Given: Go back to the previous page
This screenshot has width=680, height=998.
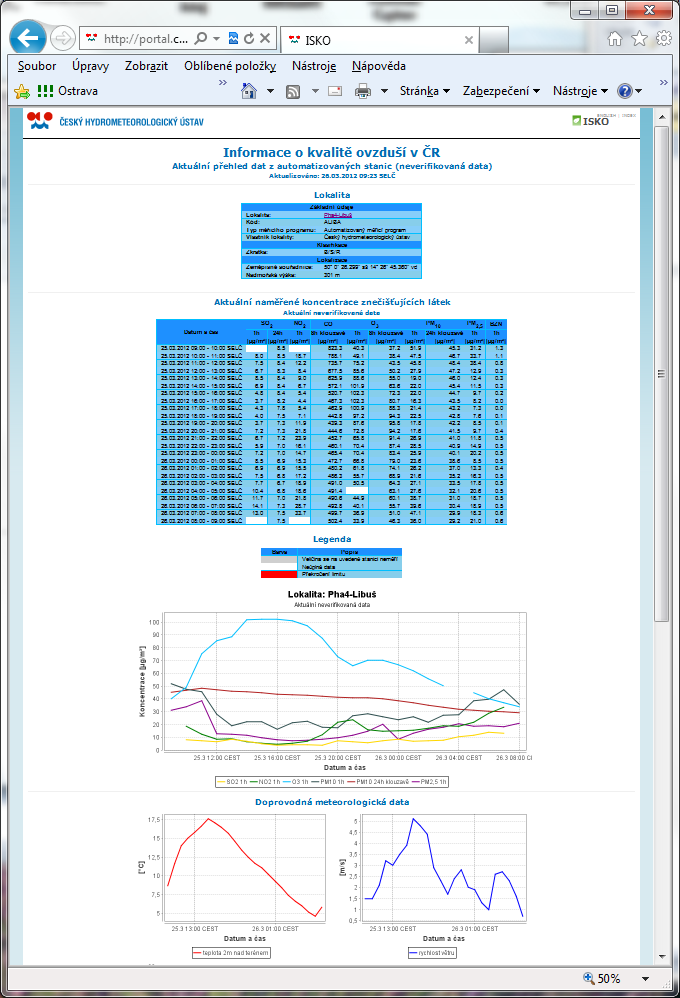Looking at the screenshot, I should (27, 38).
